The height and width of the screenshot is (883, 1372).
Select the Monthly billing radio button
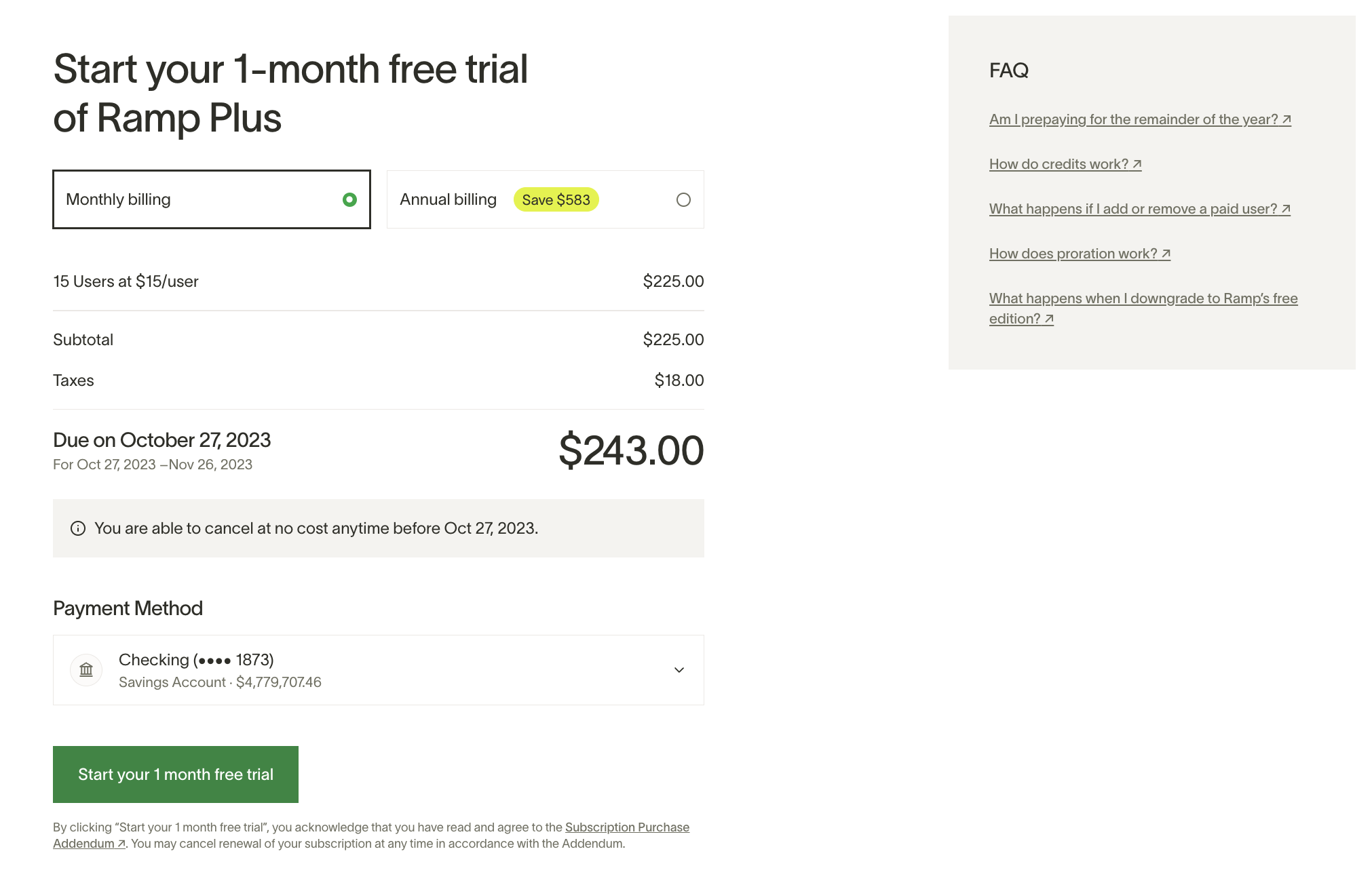click(349, 199)
